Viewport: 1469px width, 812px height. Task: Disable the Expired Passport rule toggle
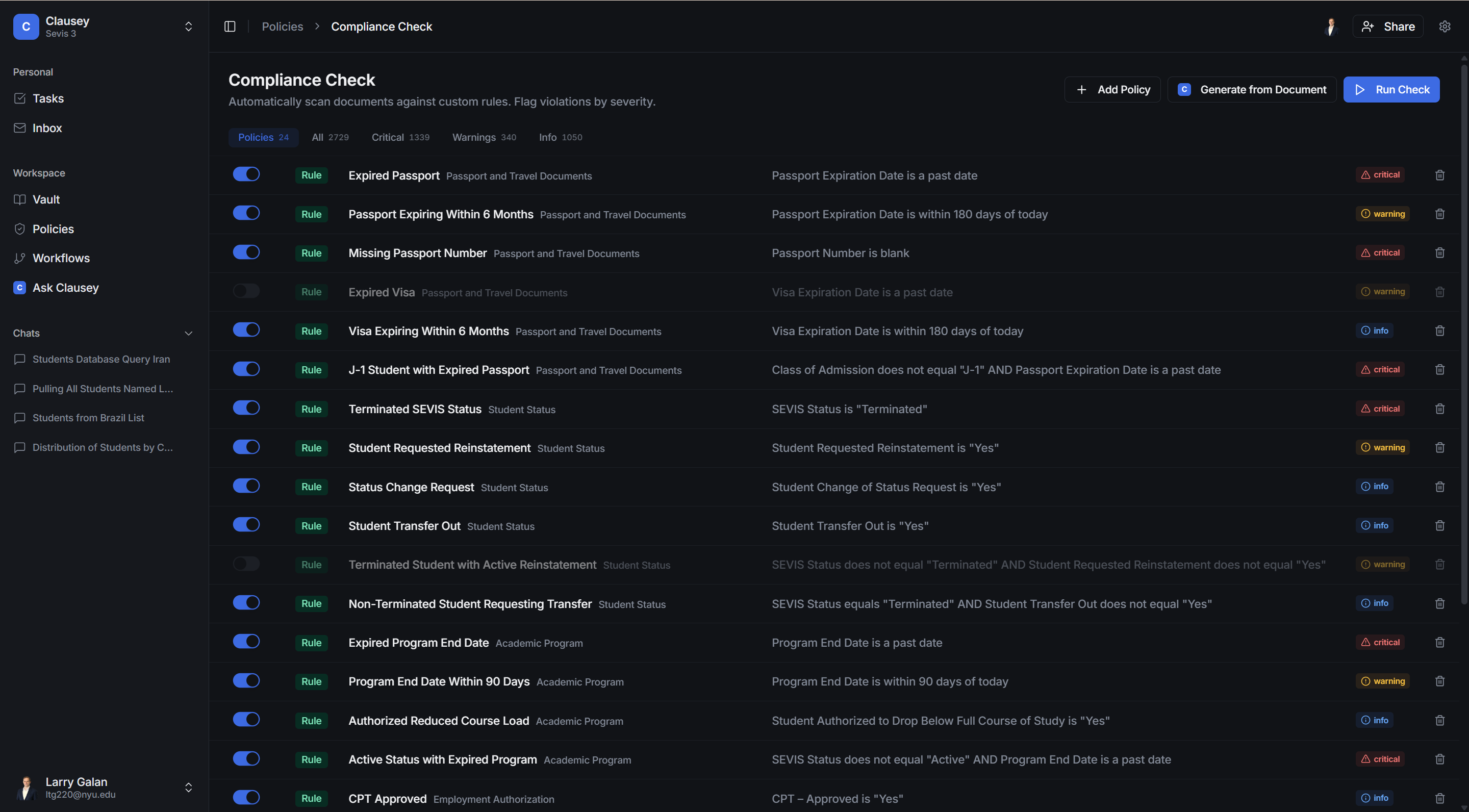(x=246, y=174)
